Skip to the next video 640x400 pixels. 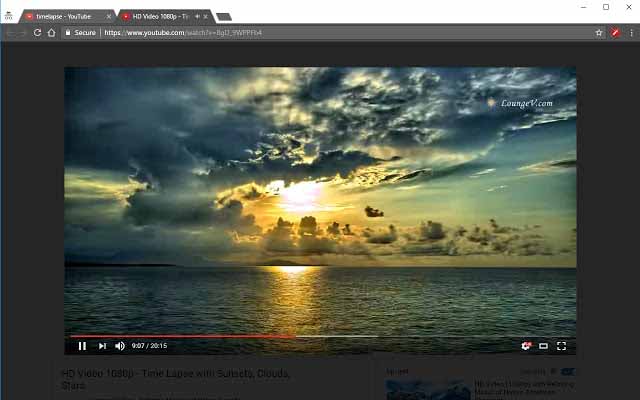click(102, 346)
